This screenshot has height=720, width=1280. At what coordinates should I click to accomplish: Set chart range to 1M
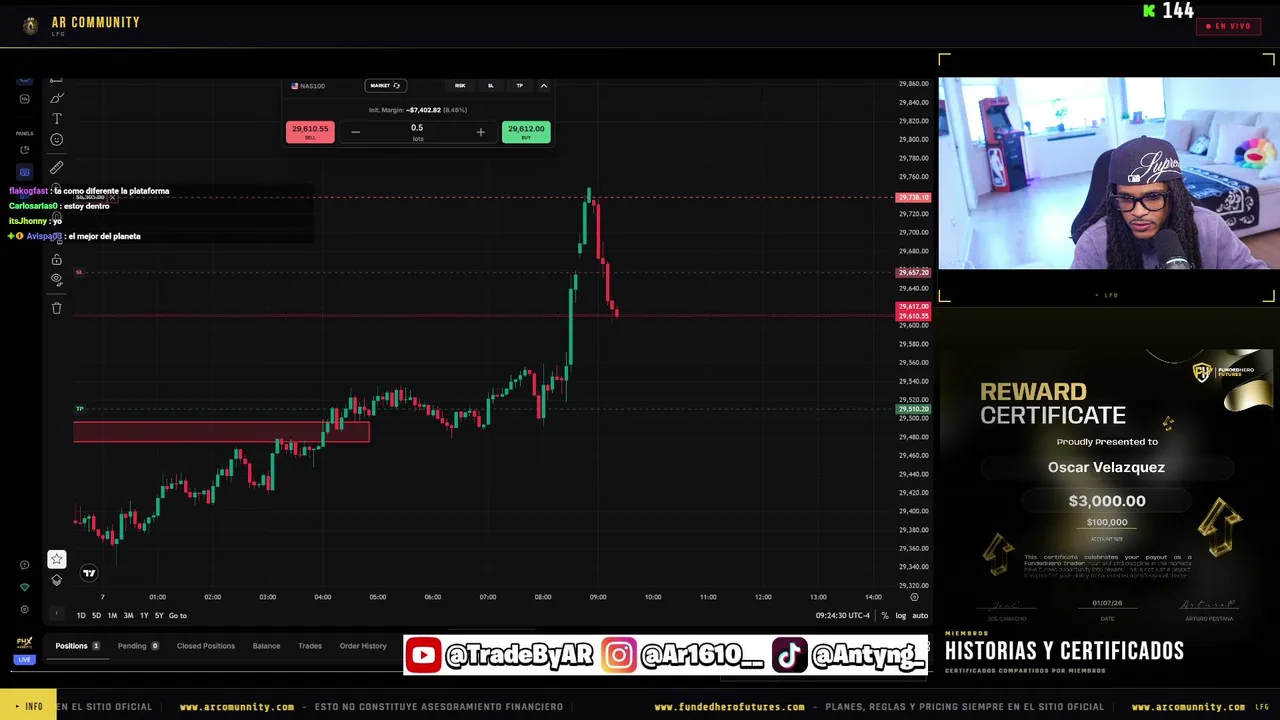(112, 616)
